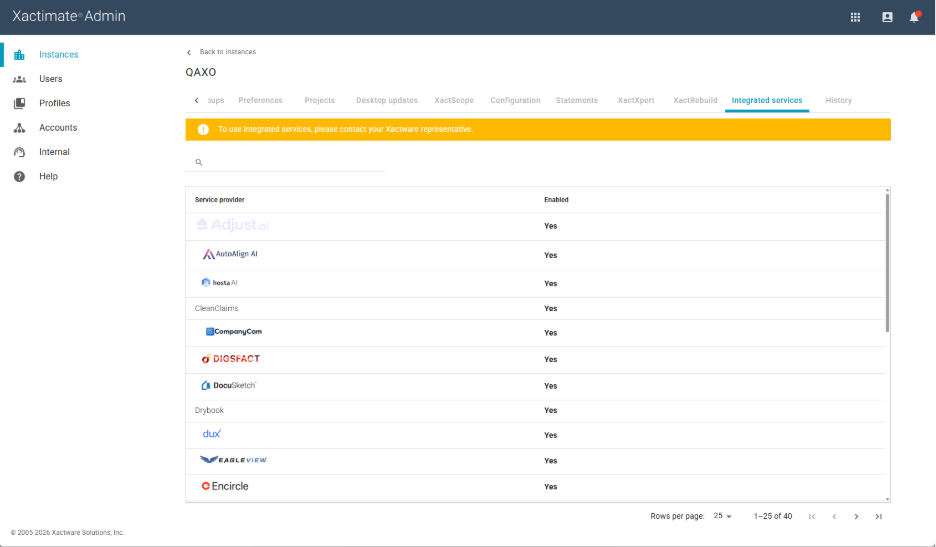Open the Accounts sidebar item
Screen dimensions: 936x547
coord(58,128)
